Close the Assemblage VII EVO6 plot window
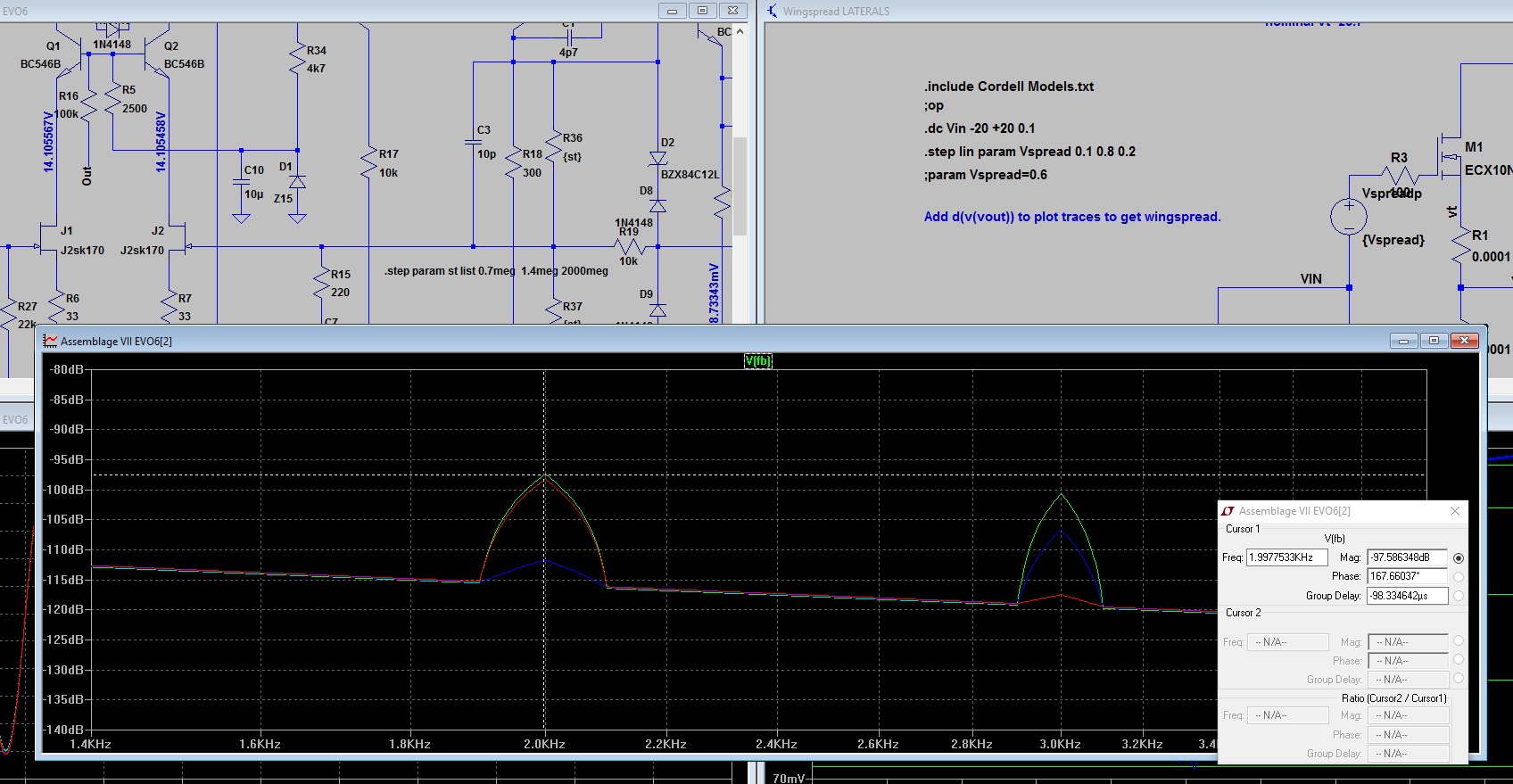Viewport: 1513px width, 784px height. tap(1465, 341)
